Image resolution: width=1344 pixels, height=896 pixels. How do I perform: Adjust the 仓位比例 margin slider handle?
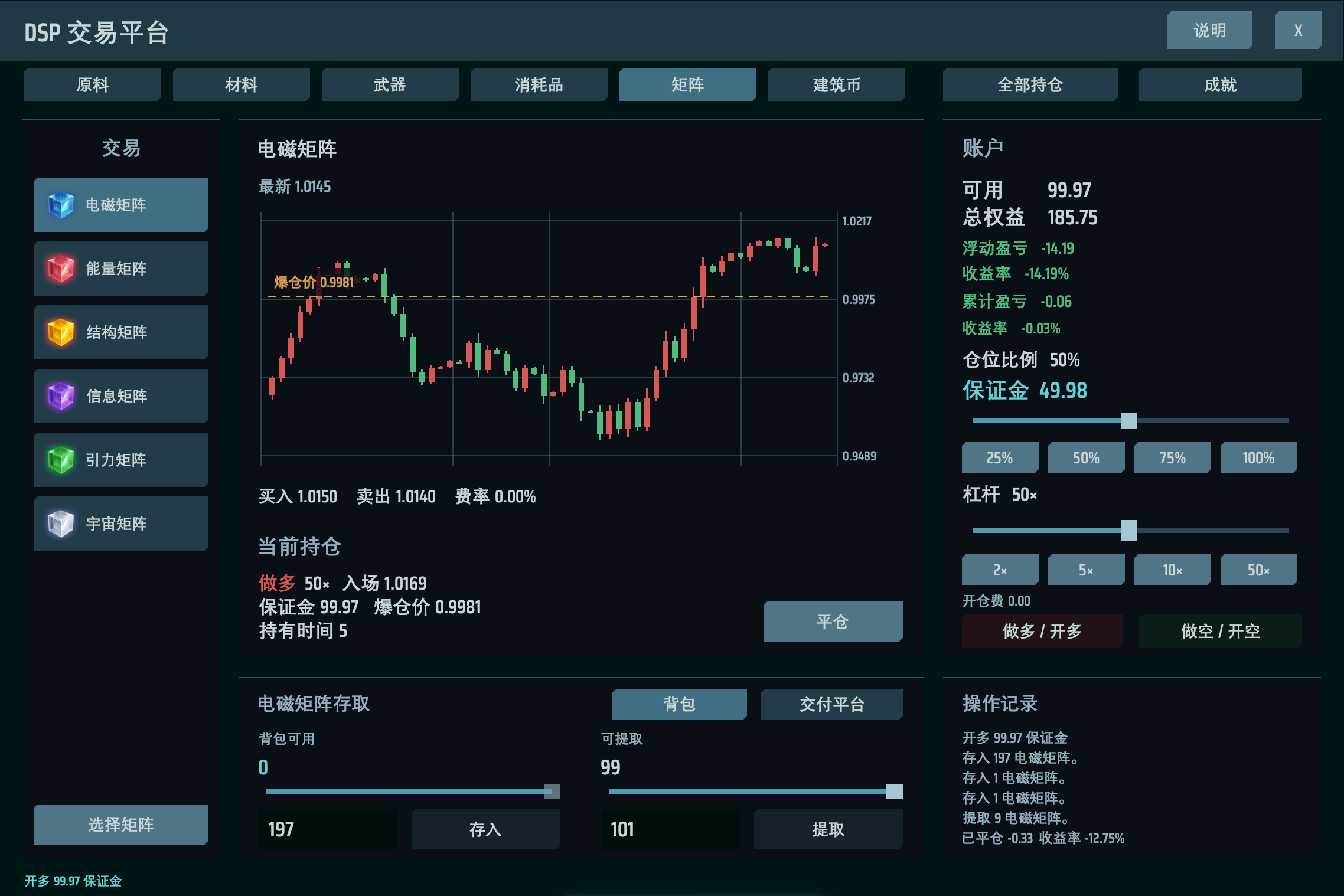(1129, 421)
